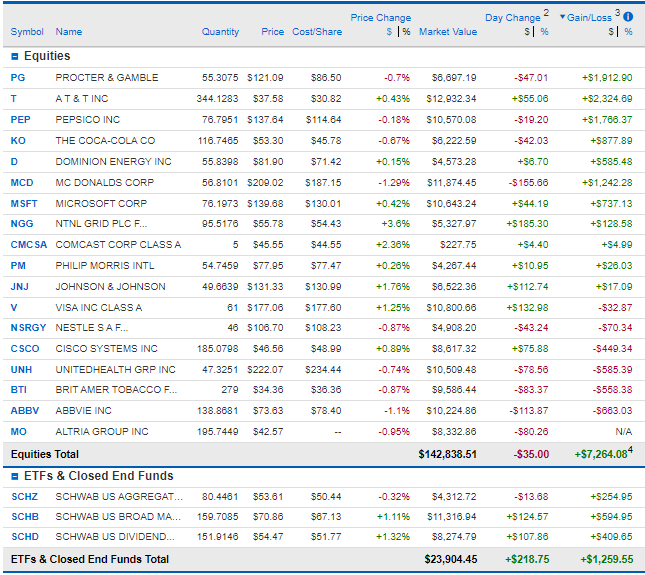The width and height of the screenshot is (645, 575).
Task: Open the PM symbol link
Action: click(18, 266)
